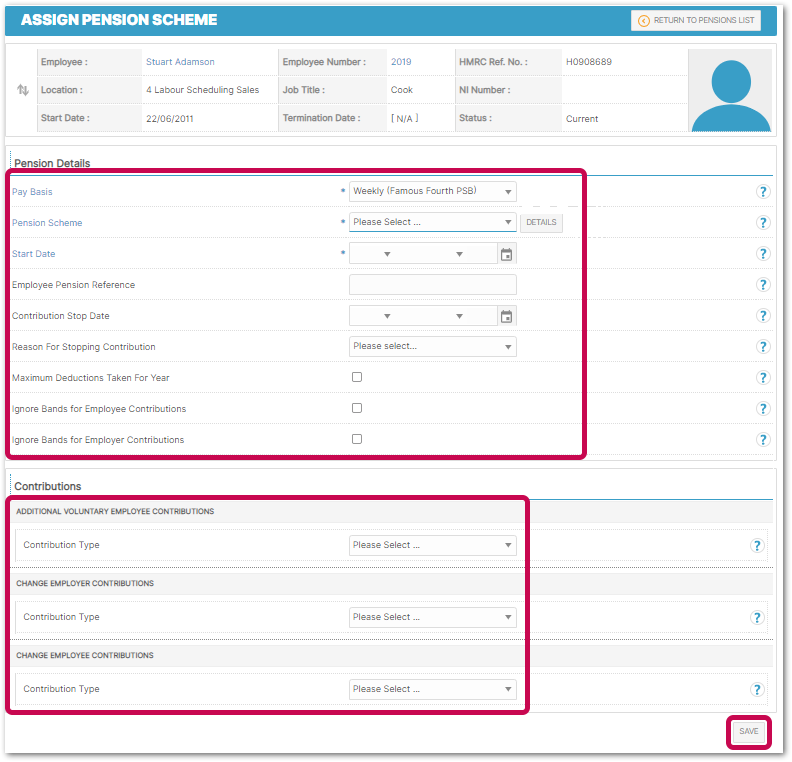This screenshot has height=762, width=792.
Task: Open Change Employer Contributions type dropdown
Action: click(x=432, y=617)
